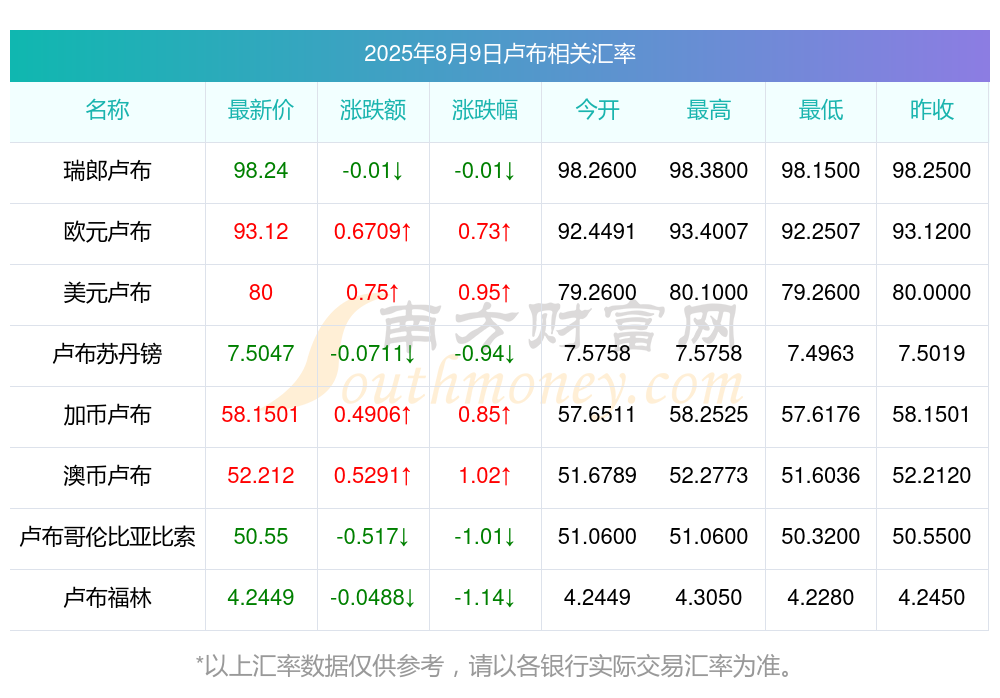This screenshot has width=1000, height=698.
Task: Click the low value '7.4963'
Action: tap(820, 353)
